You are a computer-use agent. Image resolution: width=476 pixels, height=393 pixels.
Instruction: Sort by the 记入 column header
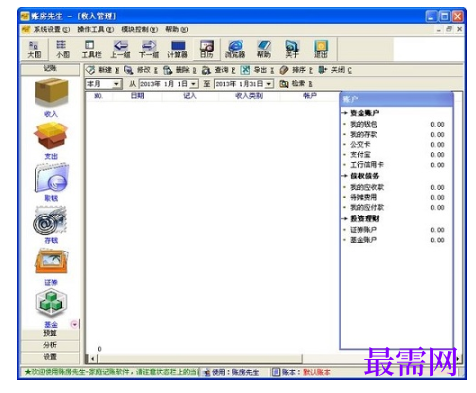190,96
